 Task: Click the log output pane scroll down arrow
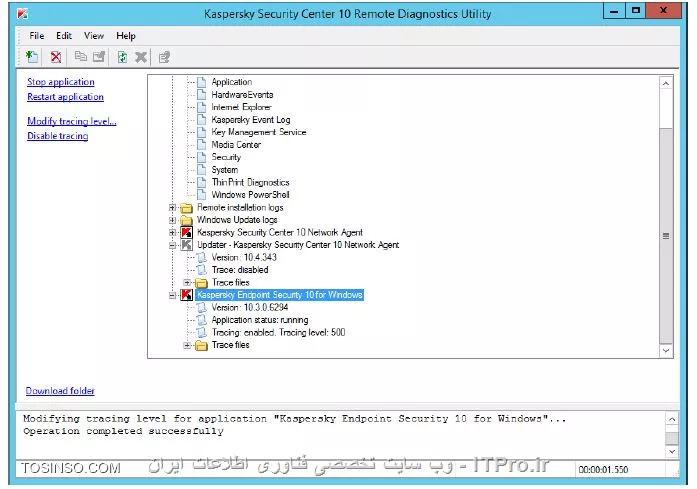(672, 451)
